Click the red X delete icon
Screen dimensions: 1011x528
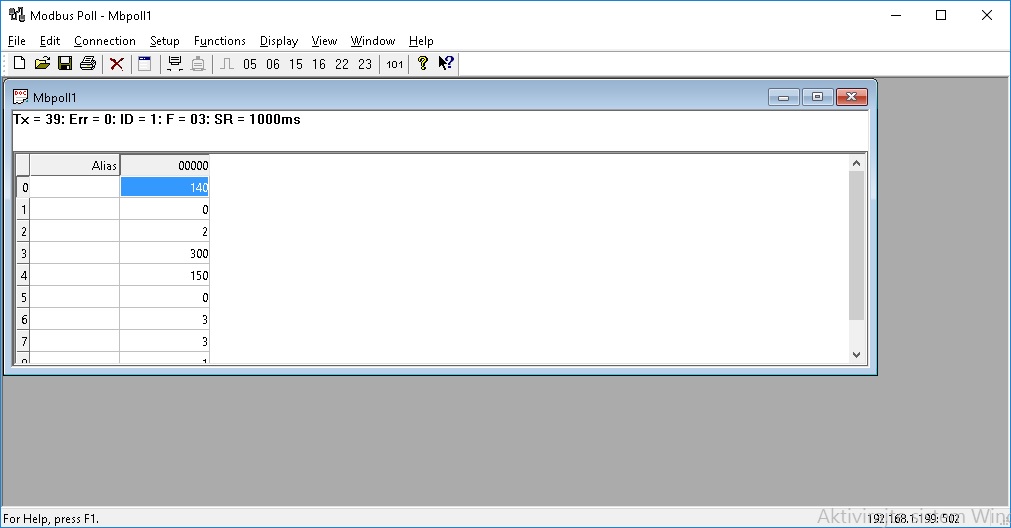click(117, 64)
